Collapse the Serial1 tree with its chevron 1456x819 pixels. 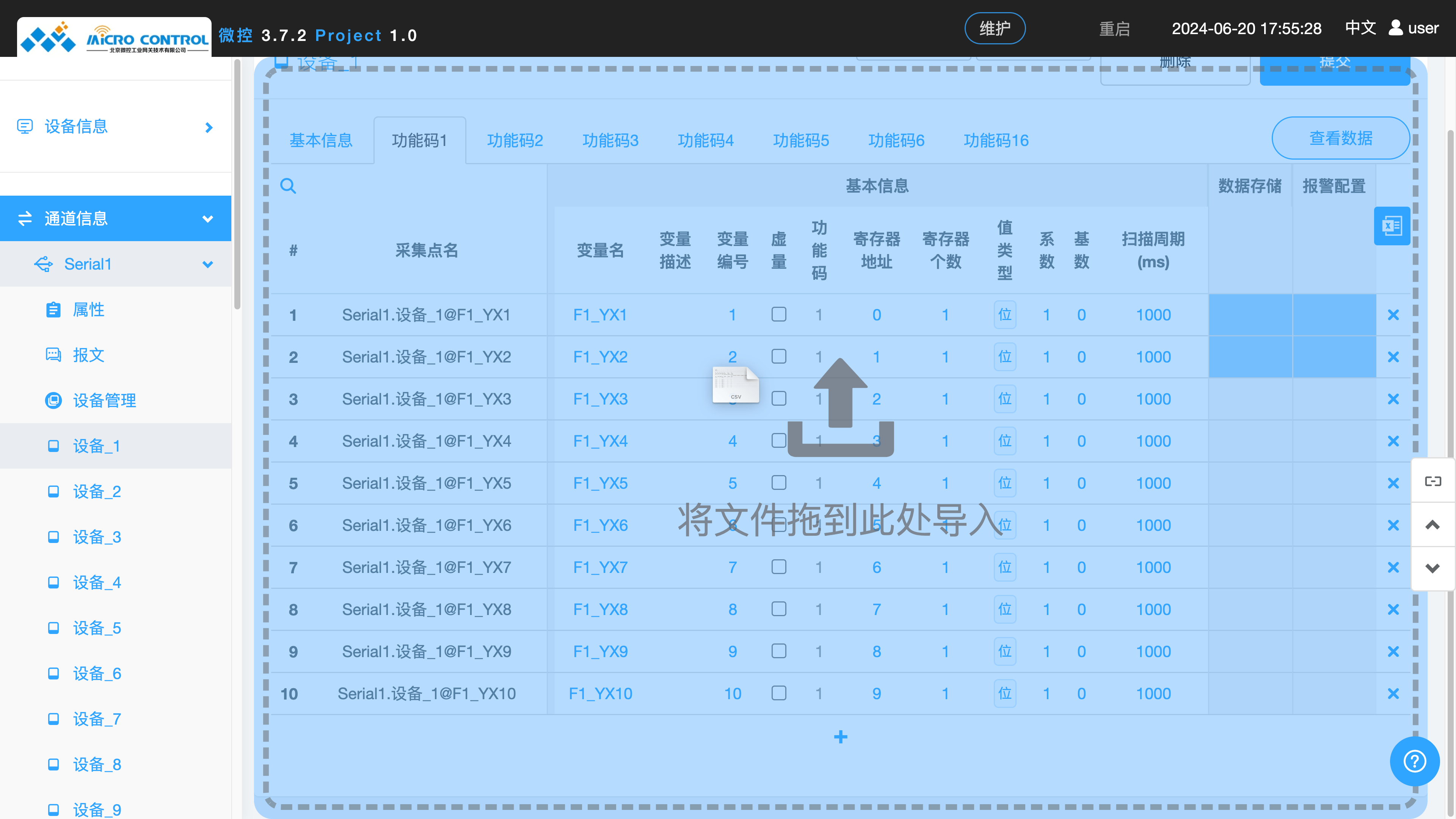(x=207, y=264)
